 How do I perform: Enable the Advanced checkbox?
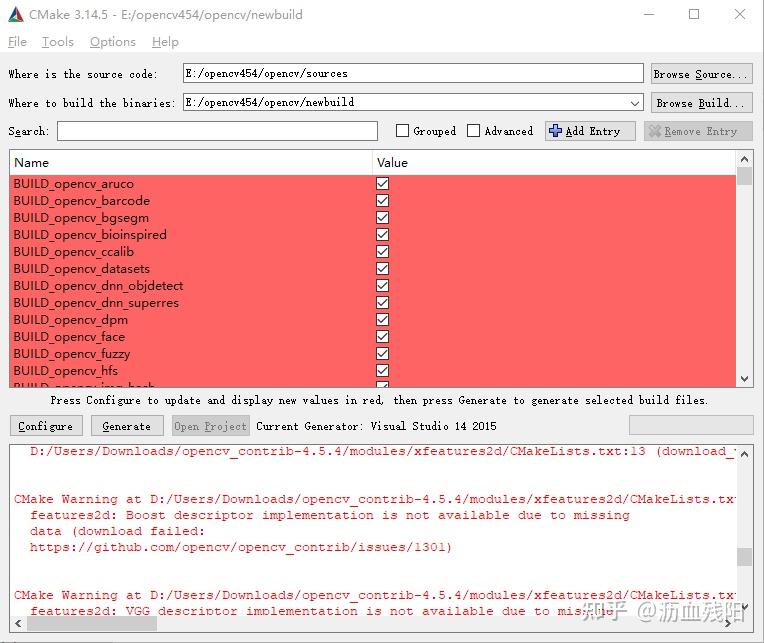tap(473, 131)
